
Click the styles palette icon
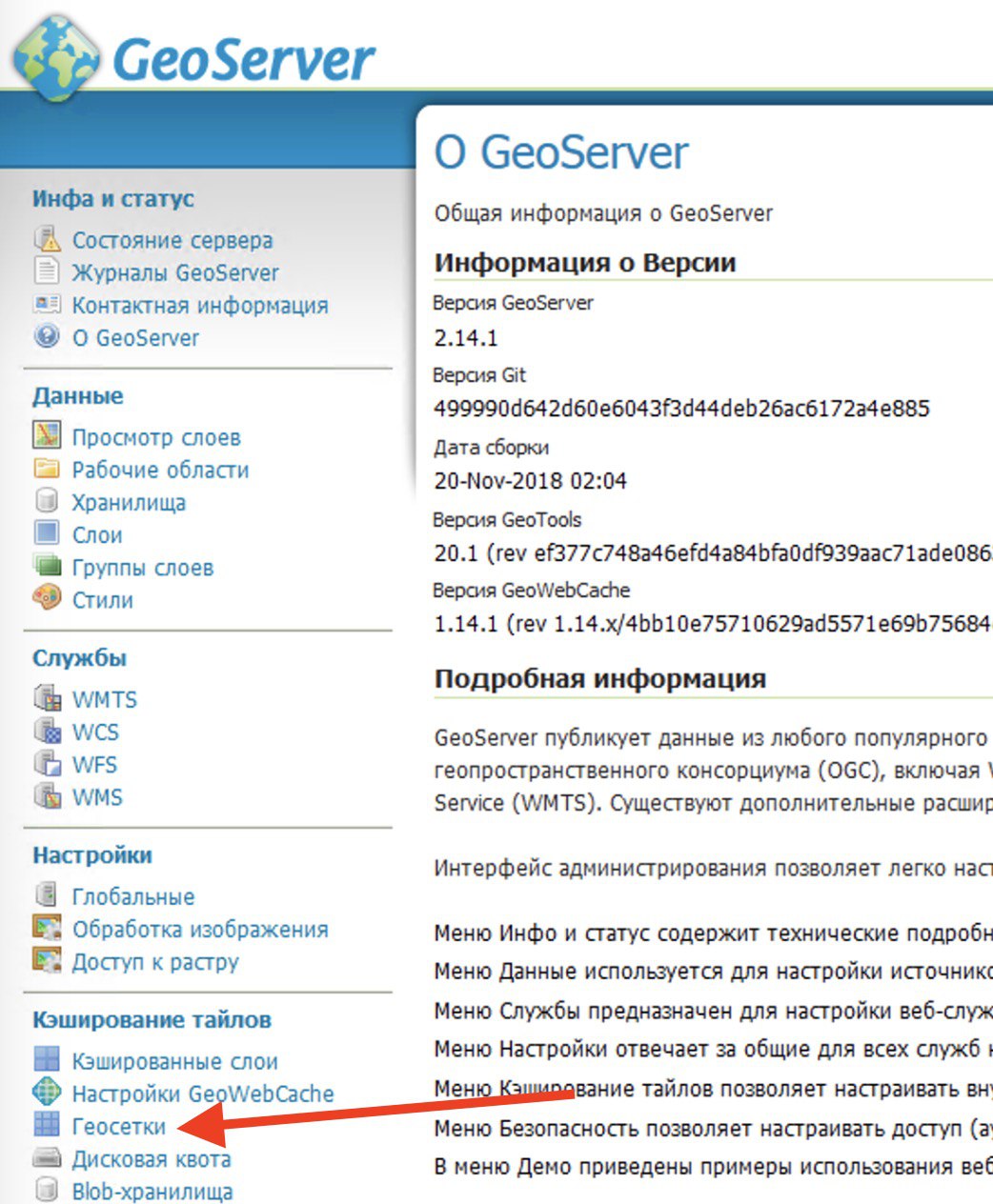tap(47, 597)
